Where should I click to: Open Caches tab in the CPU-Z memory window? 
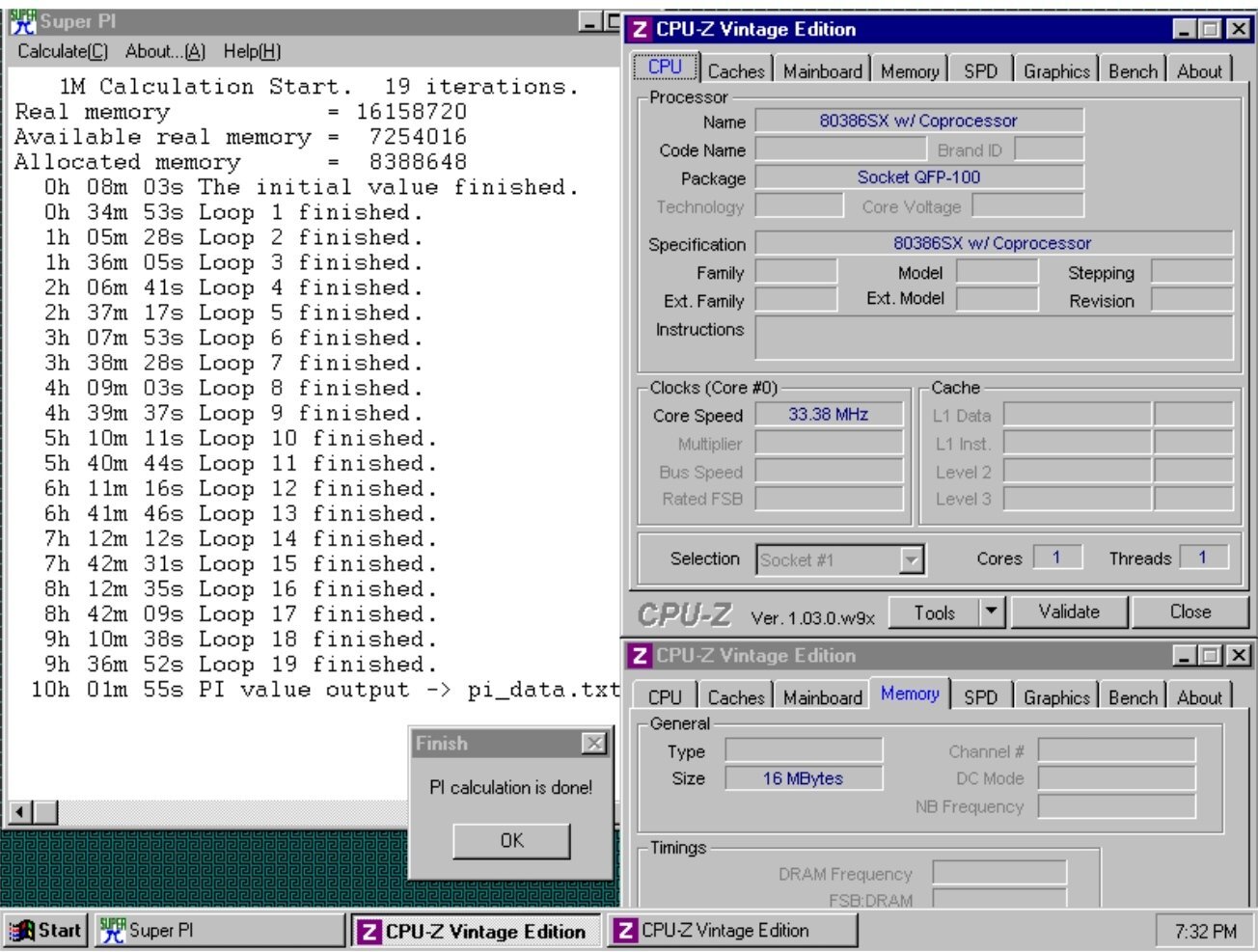click(736, 697)
